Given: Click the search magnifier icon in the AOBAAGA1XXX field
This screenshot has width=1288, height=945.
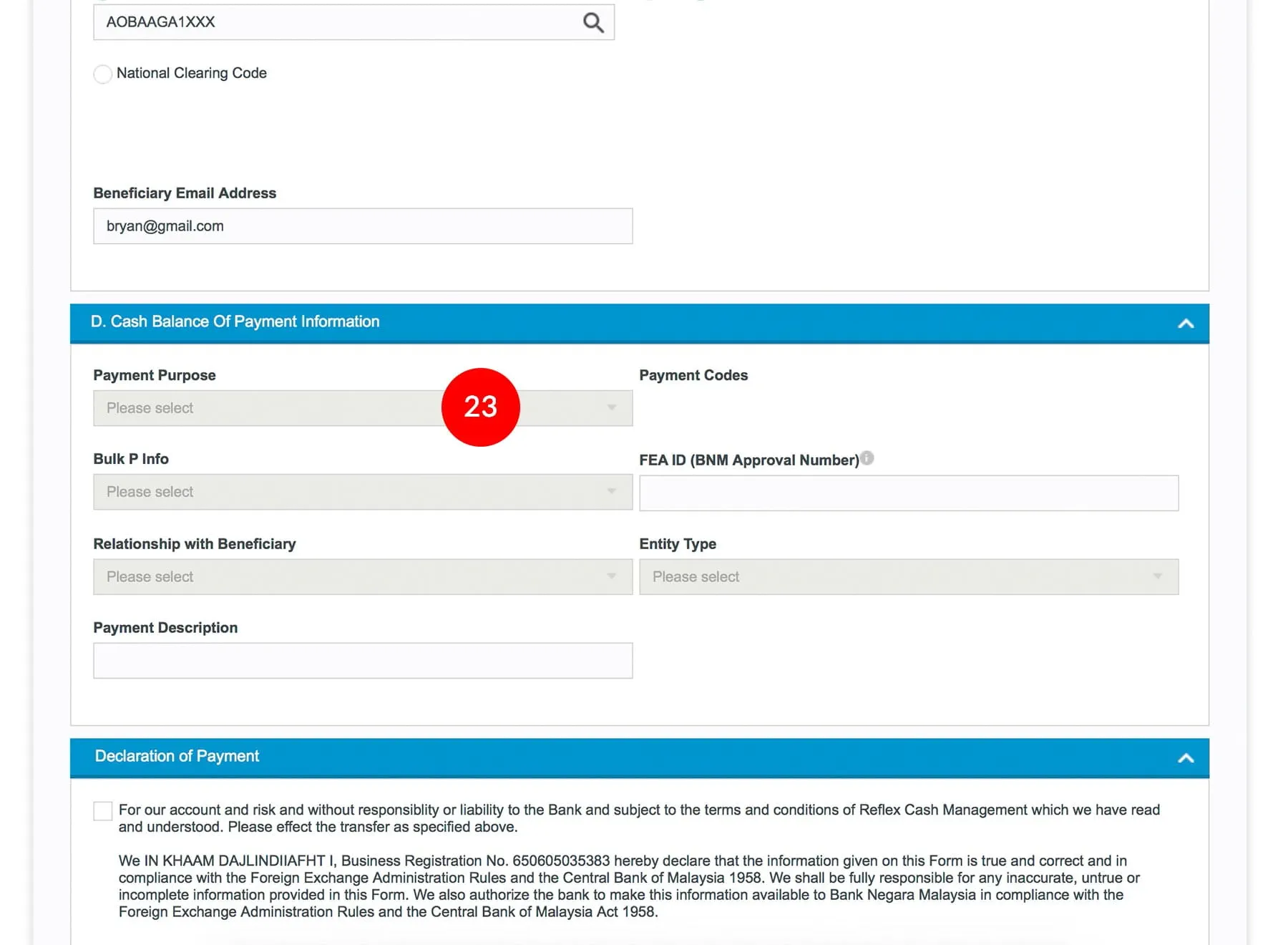Looking at the screenshot, I should click(x=592, y=23).
